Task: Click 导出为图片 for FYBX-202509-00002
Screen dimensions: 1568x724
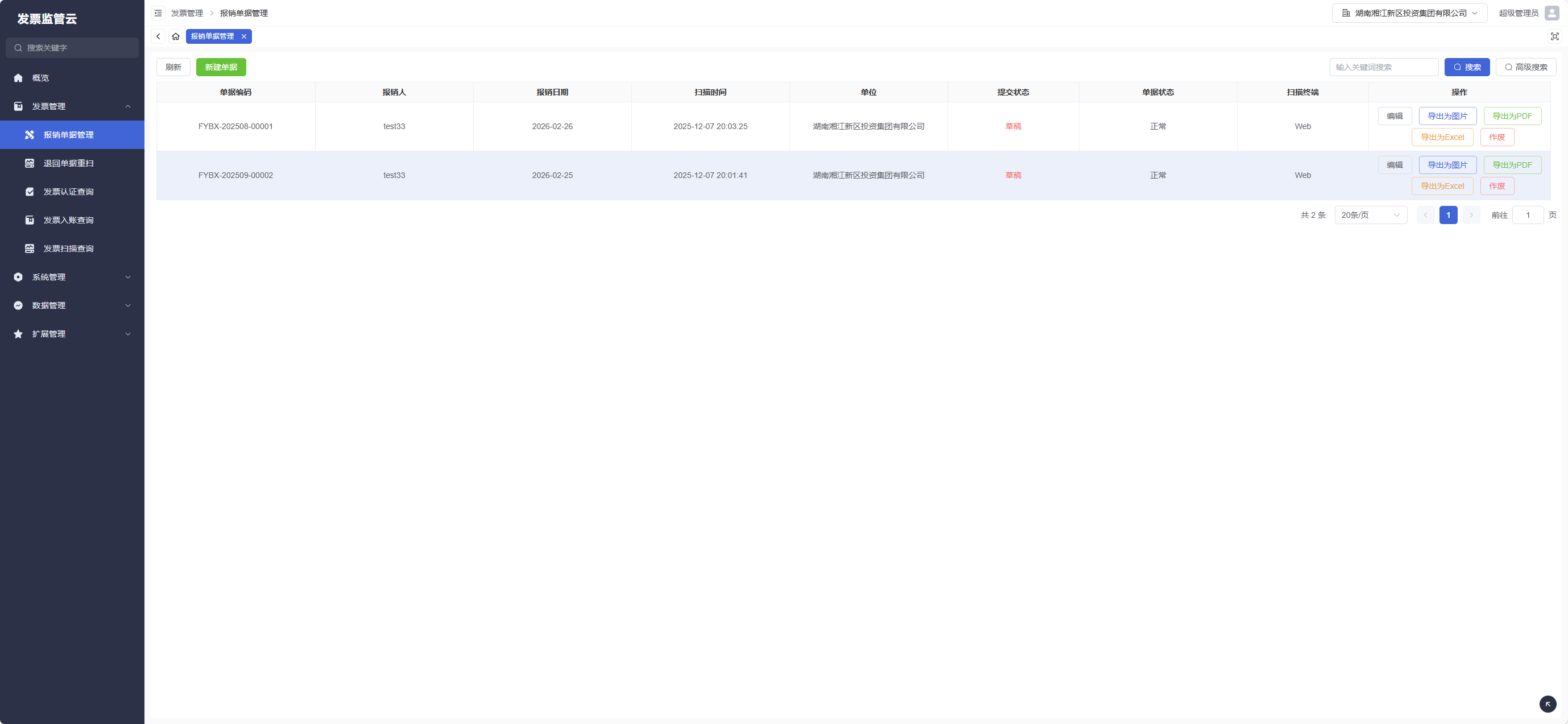Action: pos(1447,165)
